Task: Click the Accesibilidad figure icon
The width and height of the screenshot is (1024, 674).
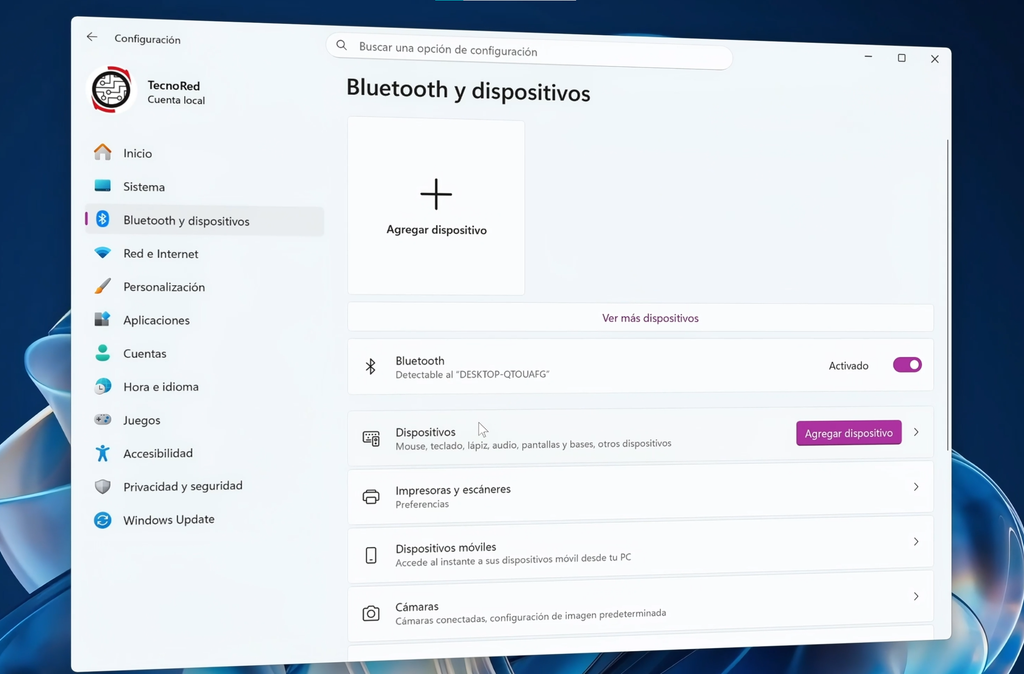Action: pos(103,453)
